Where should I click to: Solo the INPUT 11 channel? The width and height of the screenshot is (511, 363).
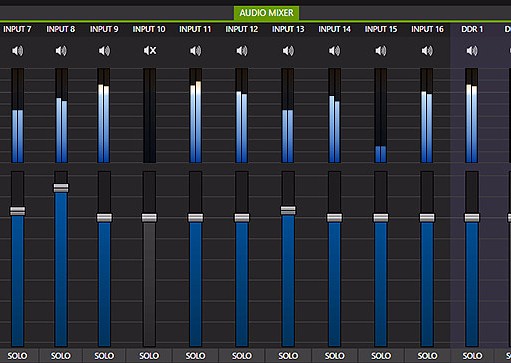pos(196,356)
